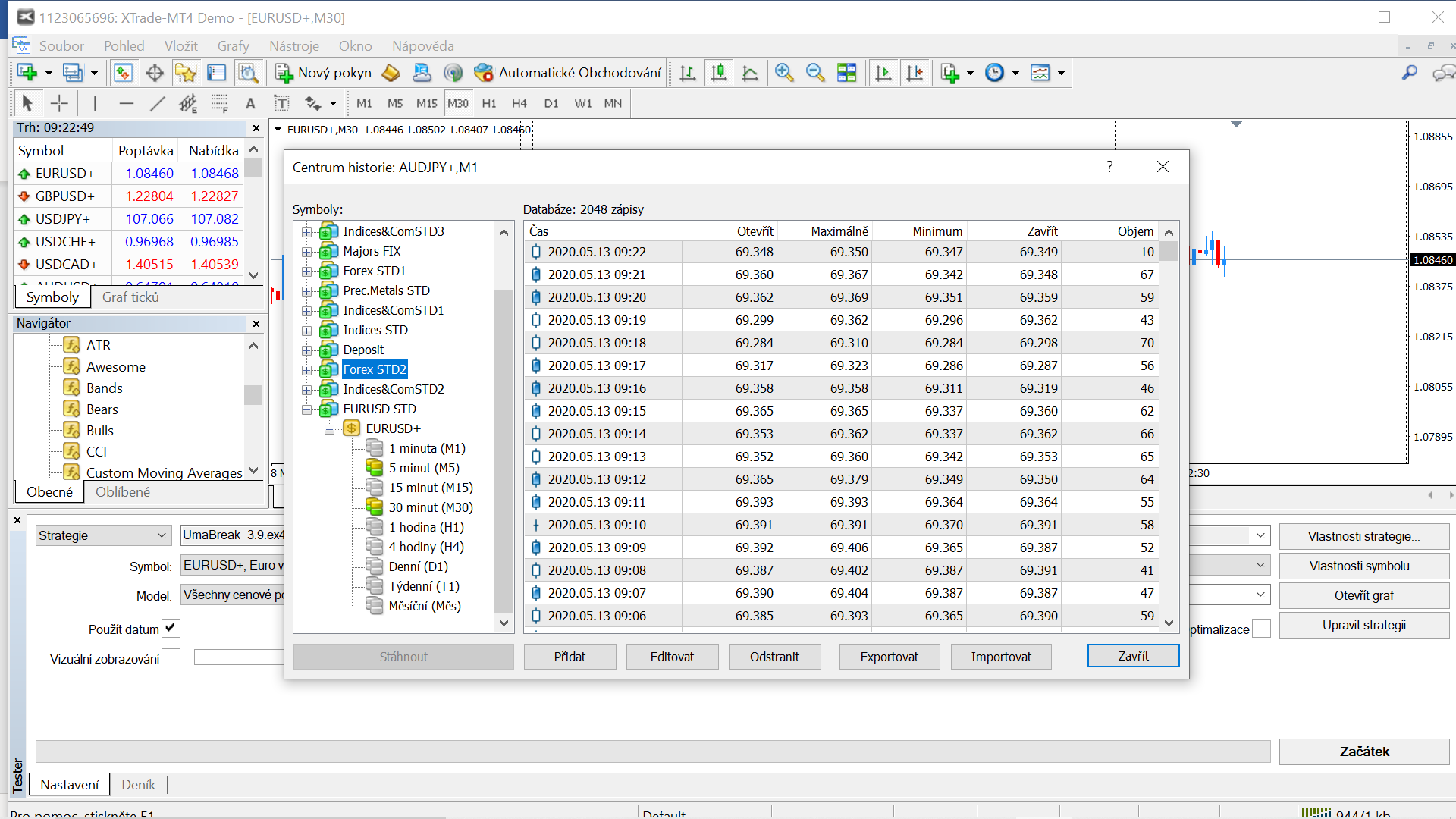Image resolution: width=1456 pixels, height=819 pixels.
Task: Toggle the Použít datum checkbox
Action: point(171,628)
